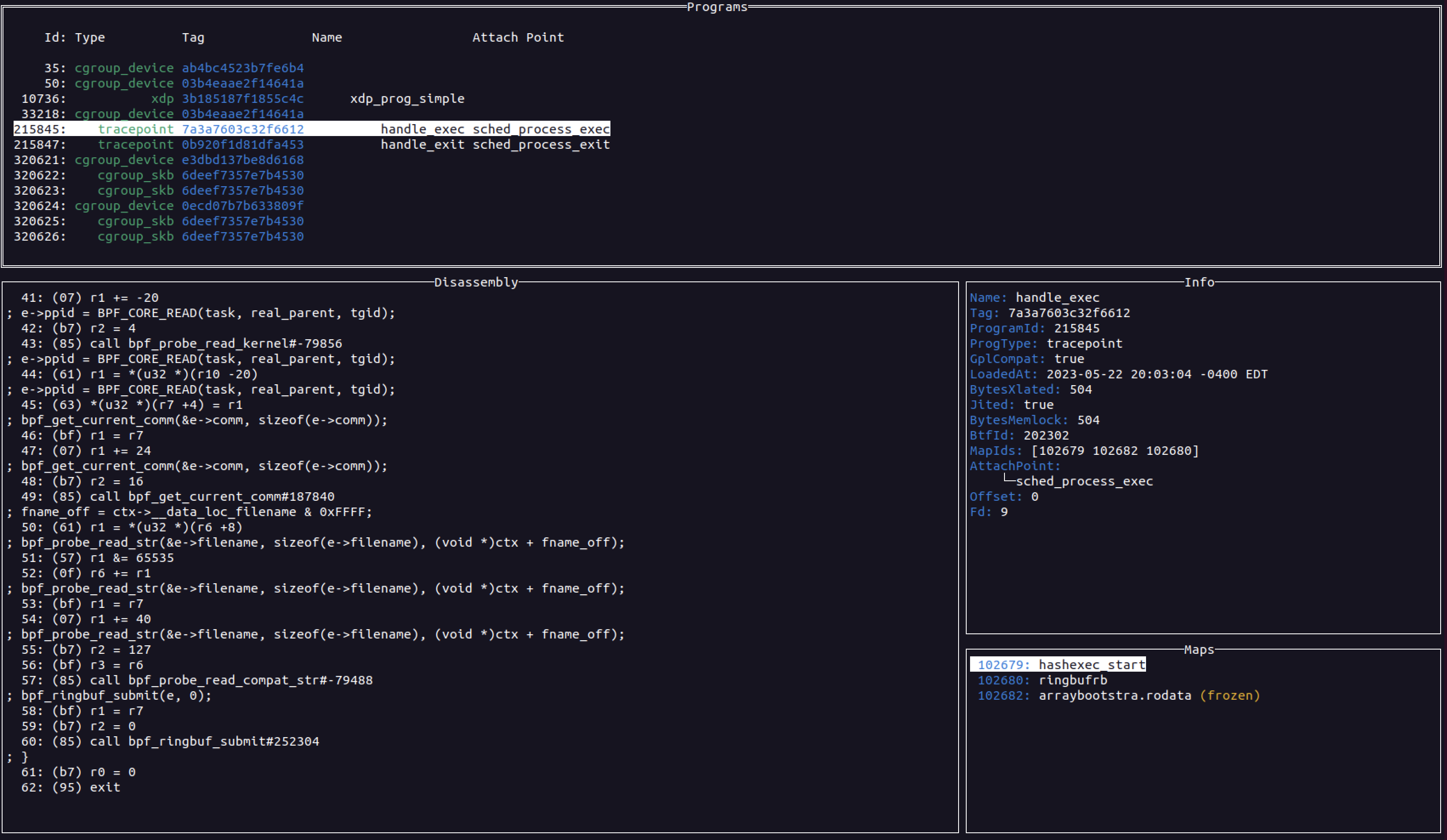The width and height of the screenshot is (1447, 840).
Task: Click instruction 52 r6 += r1
Action: pos(86,573)
